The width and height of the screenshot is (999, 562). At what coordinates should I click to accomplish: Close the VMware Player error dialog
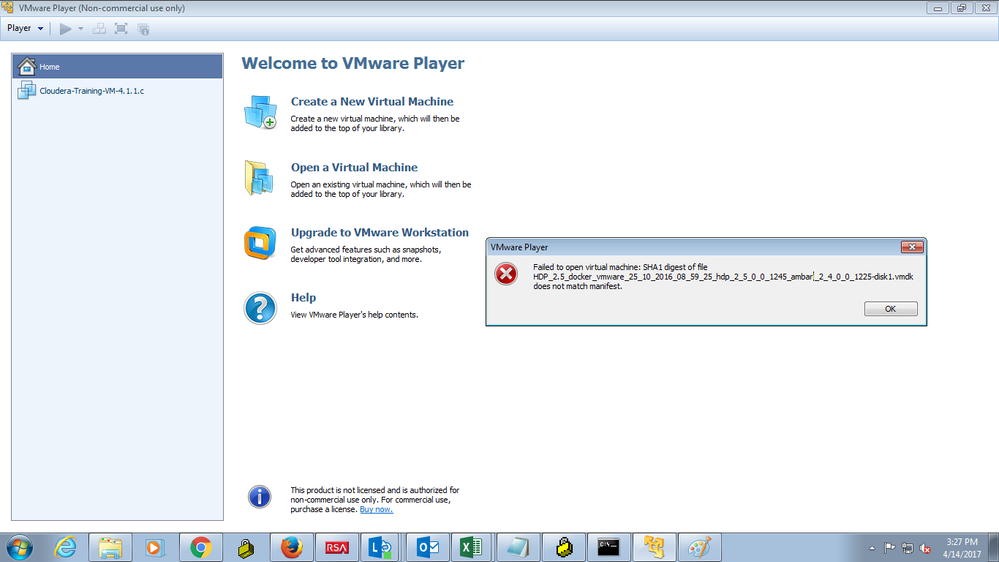pos(912,247)
